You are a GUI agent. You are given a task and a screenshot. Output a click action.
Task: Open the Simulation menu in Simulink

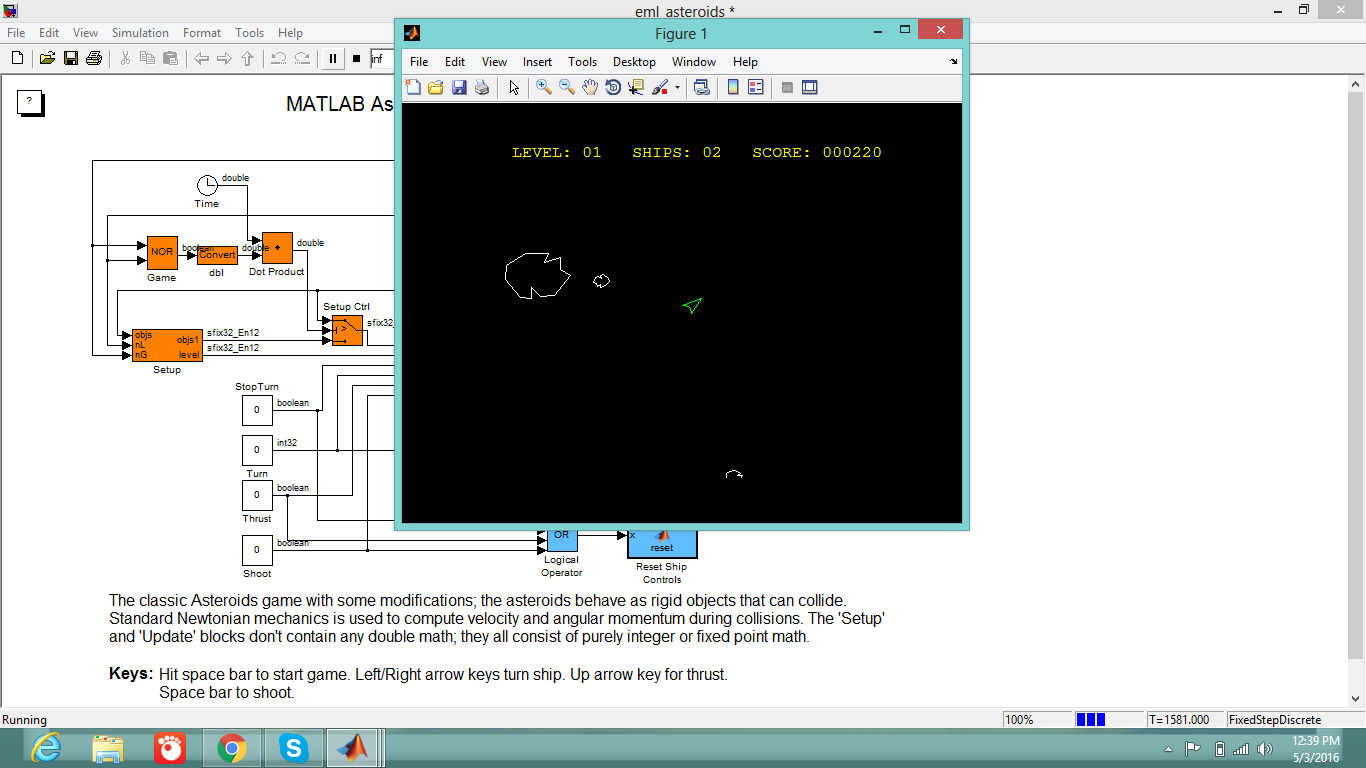tap(139, 32)
